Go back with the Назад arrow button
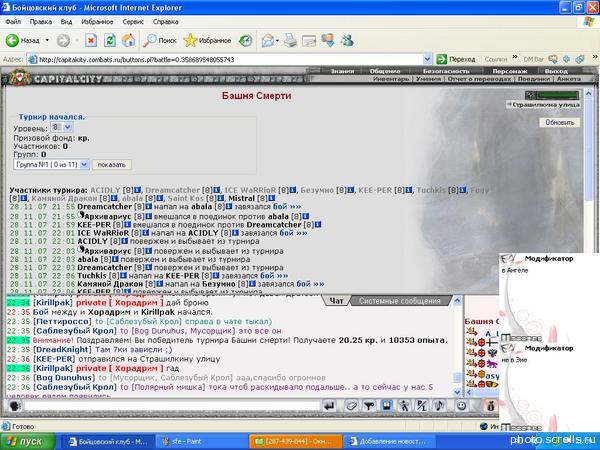This screenshot has width=600, height=450. [22, 40]
